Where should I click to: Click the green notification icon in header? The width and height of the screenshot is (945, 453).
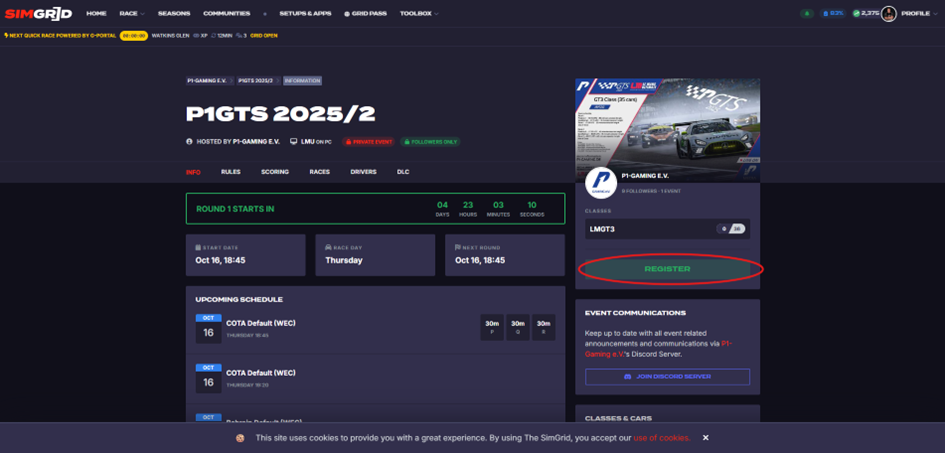pyautogui.click(x=806, y=13)
